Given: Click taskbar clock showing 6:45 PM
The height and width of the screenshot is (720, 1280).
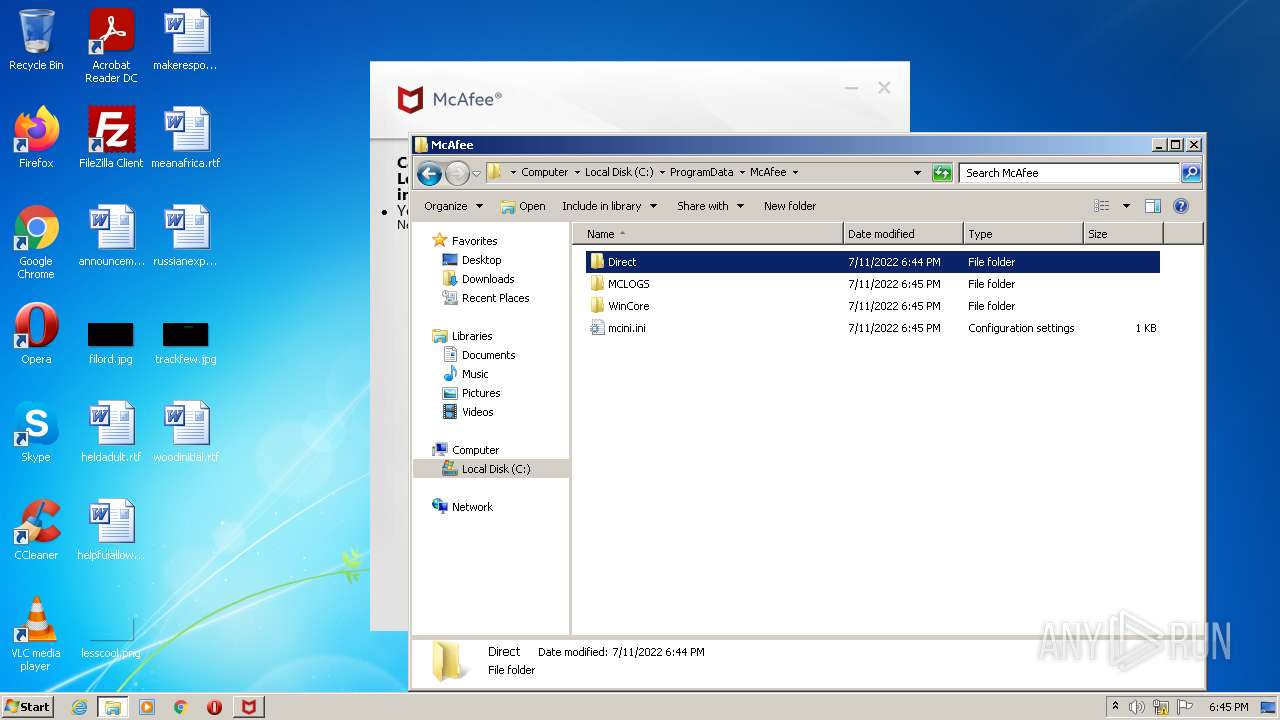Looking at the screenshot, I should click(1228, 707).
